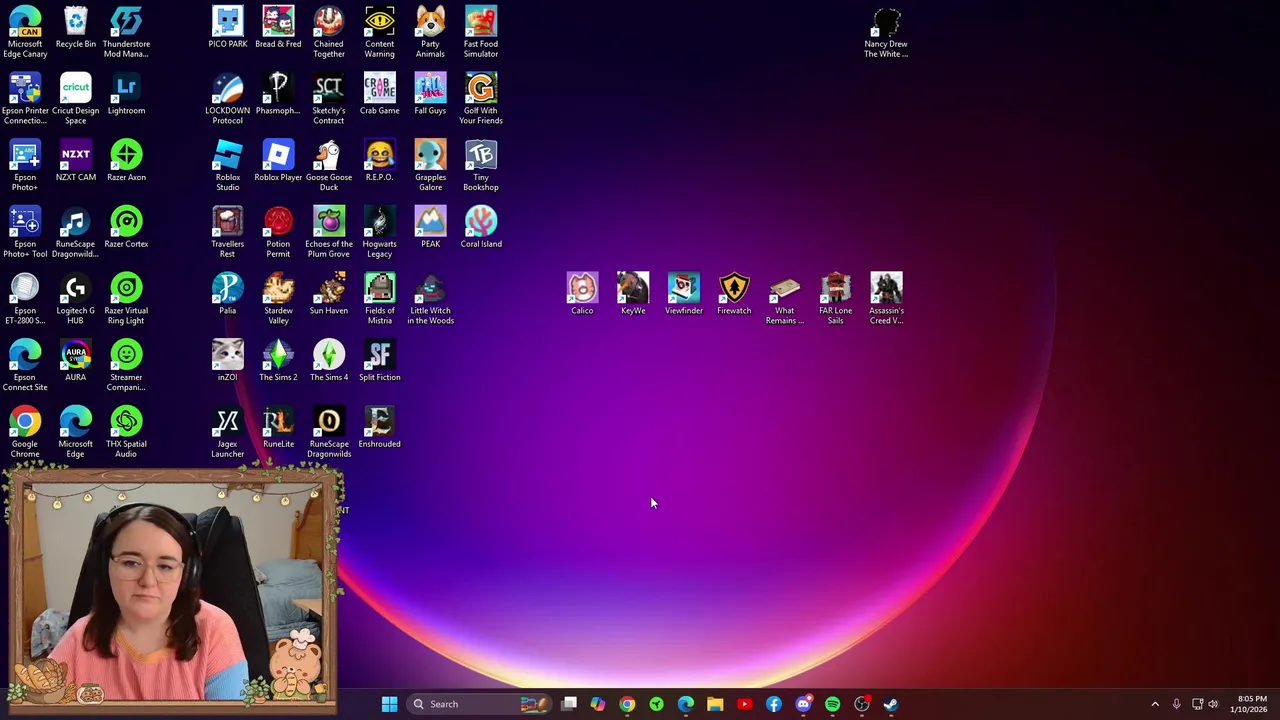Launch FAR Lone Sails icon
1280x720 pixels.
(x=836, y=299)
